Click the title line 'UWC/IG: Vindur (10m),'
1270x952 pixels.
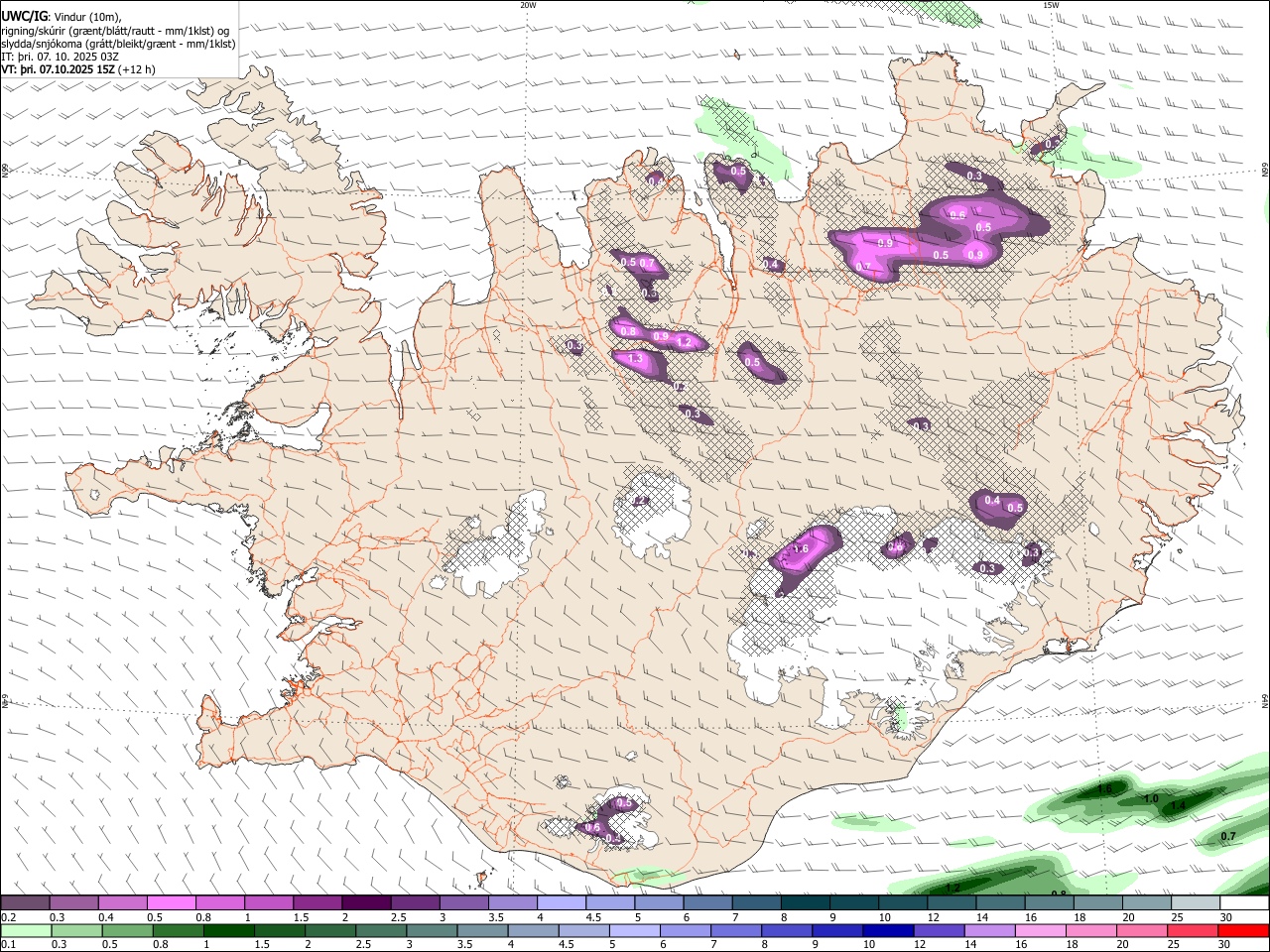click(62, 17)
